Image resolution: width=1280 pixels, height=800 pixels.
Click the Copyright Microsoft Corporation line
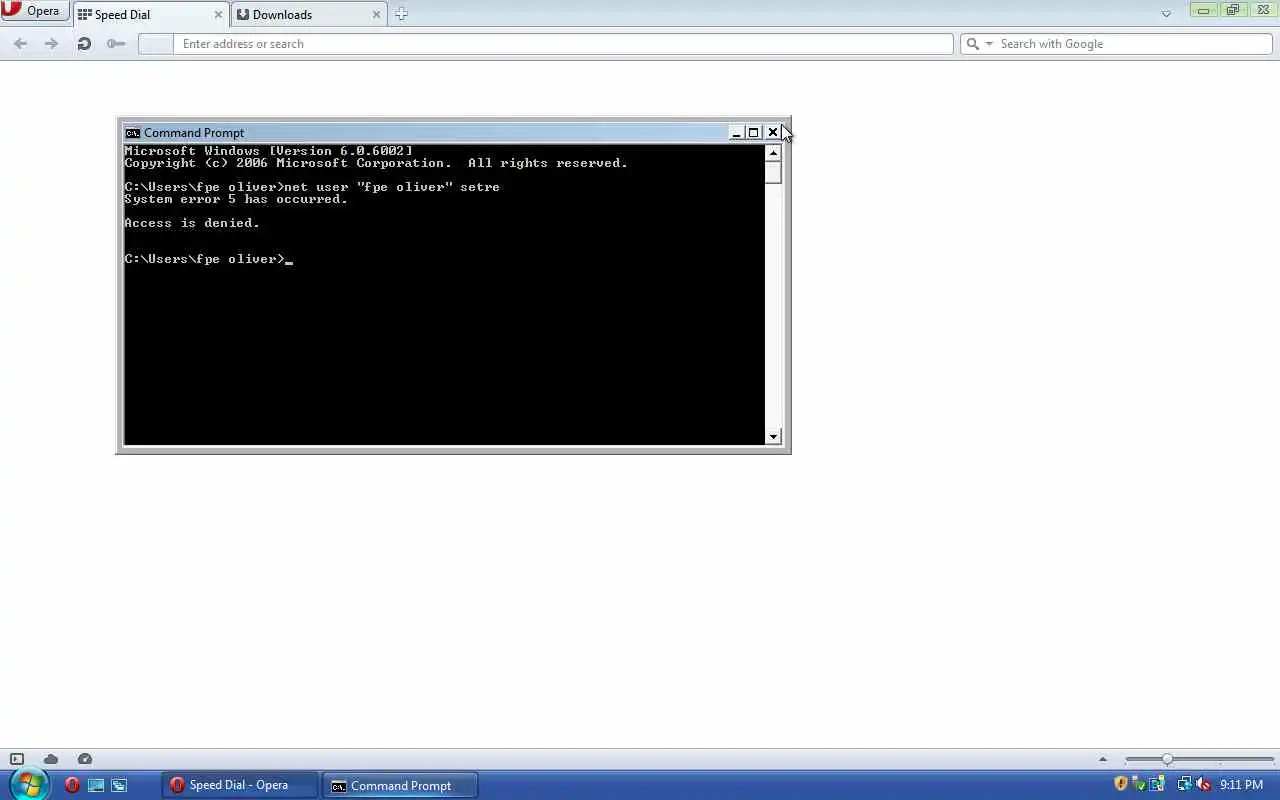click(376, 163)
